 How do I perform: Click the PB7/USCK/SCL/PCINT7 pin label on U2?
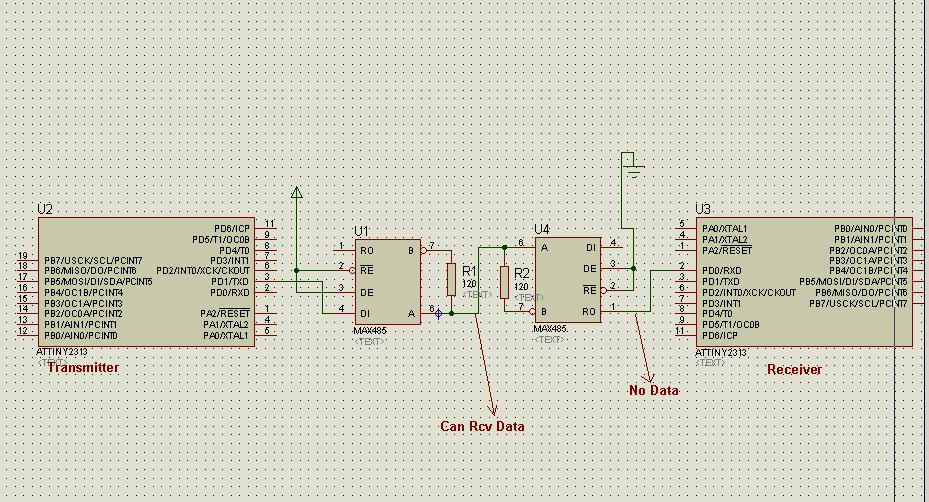[93, 261]
